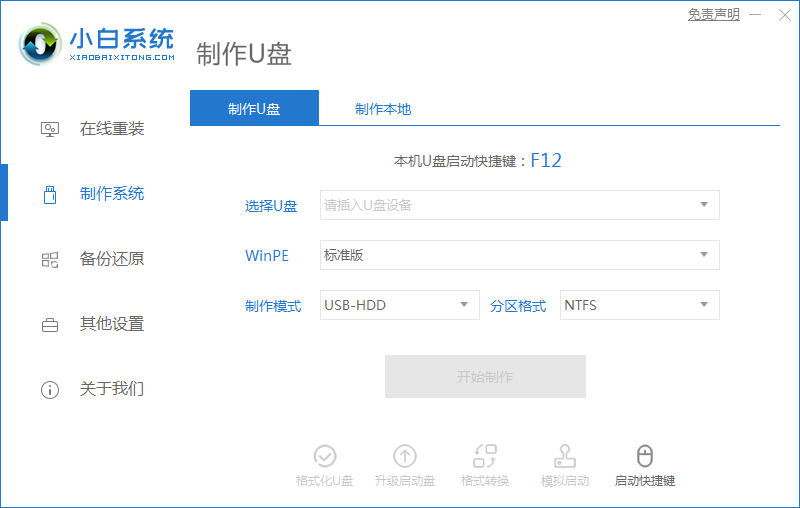
Task: Click the 启动快捷键 label
Action: 645,480
